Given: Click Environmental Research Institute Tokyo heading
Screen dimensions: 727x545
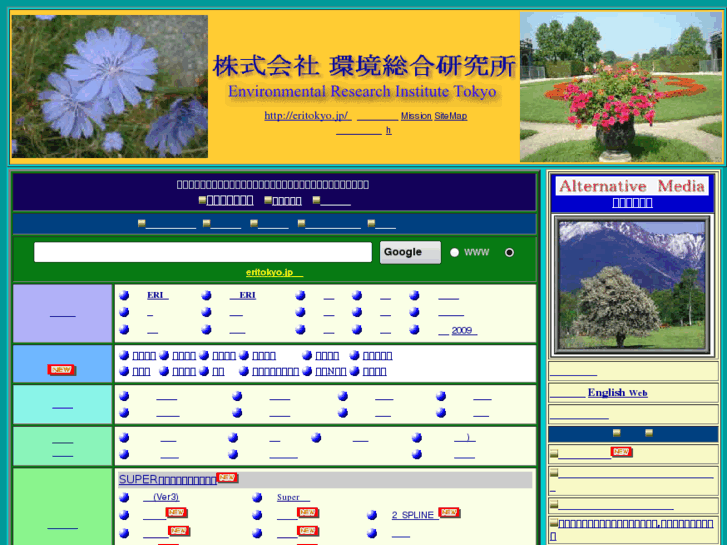Looking at the screenshot, I should click(x=362, y=91).
